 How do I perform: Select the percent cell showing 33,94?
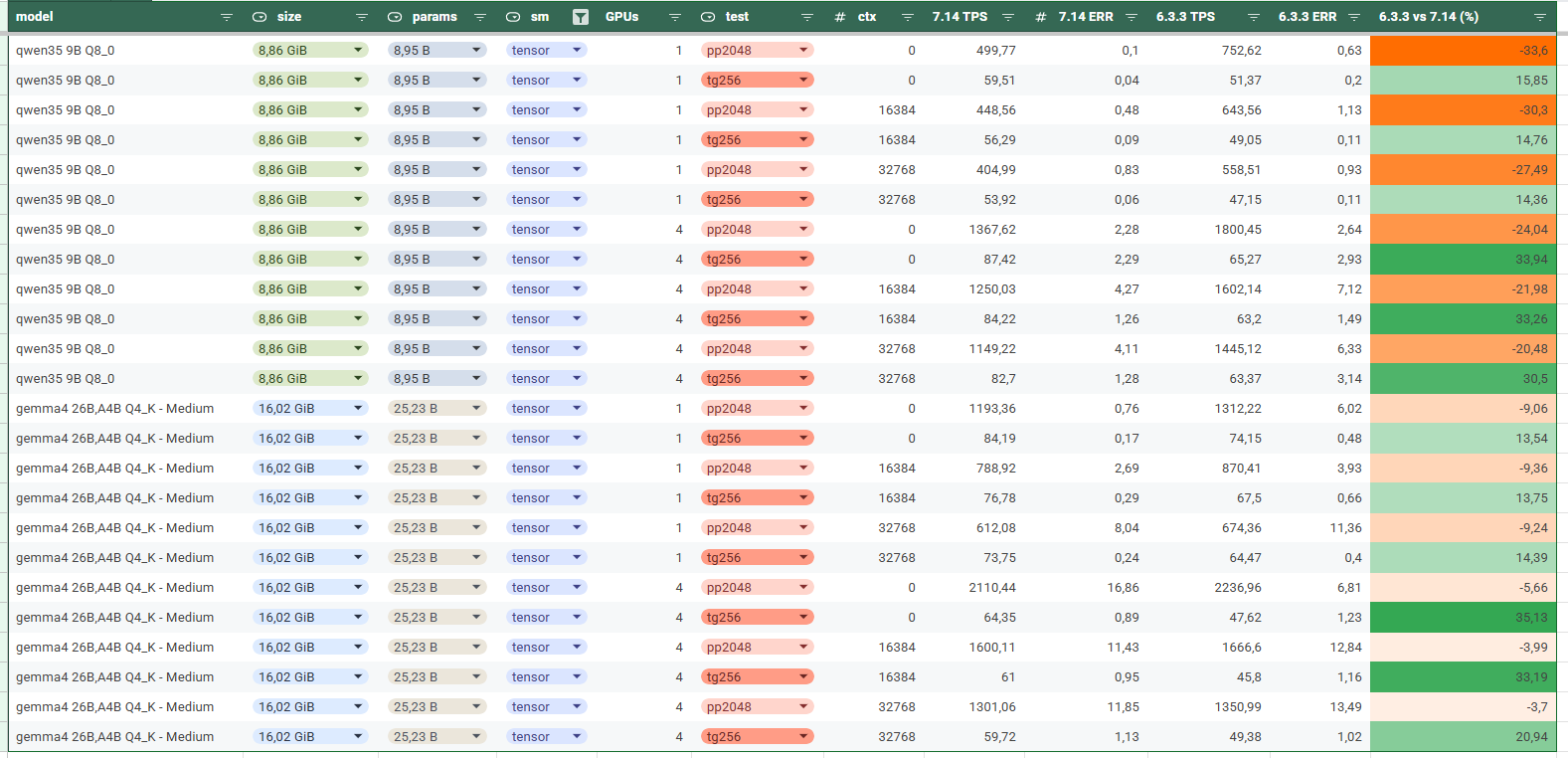1463,259
